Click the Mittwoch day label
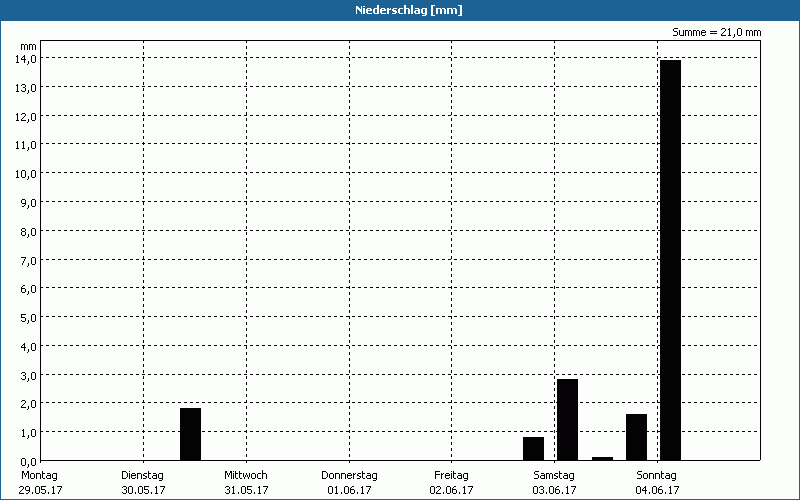 pyautogui.click(x=245, y=475)
